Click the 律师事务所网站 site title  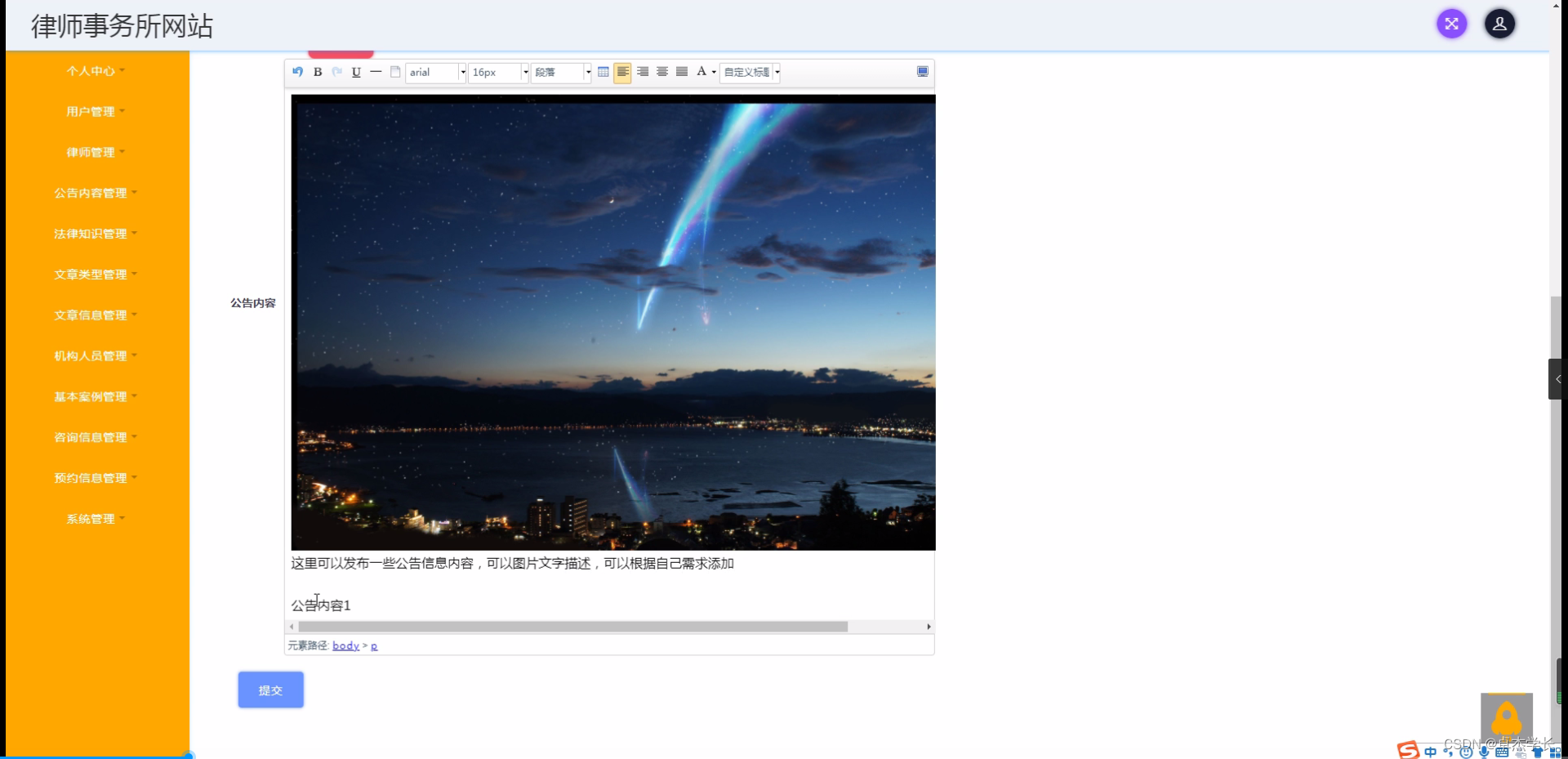[122, 26]
